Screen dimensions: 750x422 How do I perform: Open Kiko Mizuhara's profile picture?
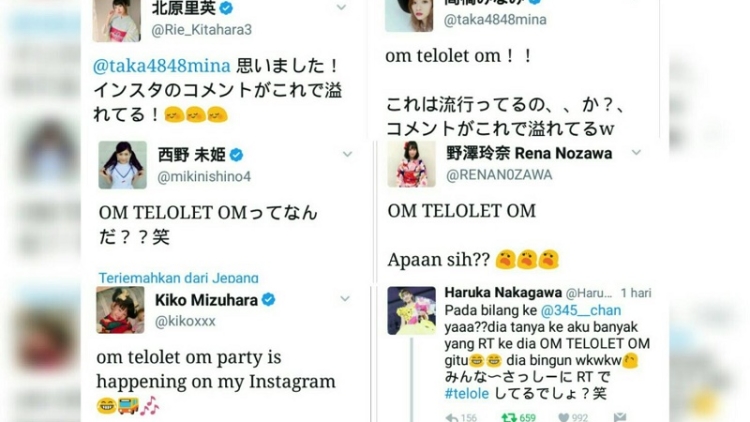(120, 310)
